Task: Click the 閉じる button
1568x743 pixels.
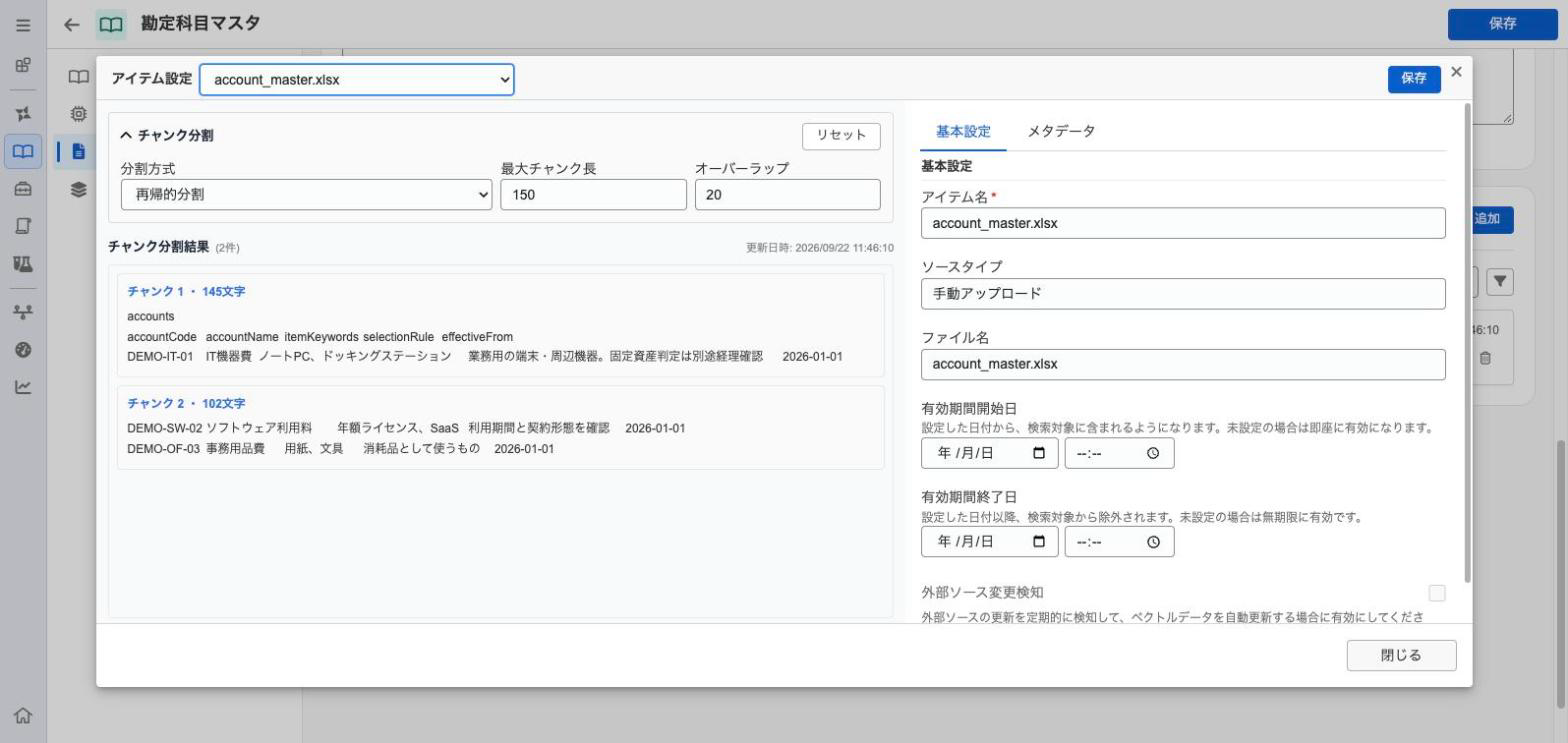Action: click(x=1401, y=656)
